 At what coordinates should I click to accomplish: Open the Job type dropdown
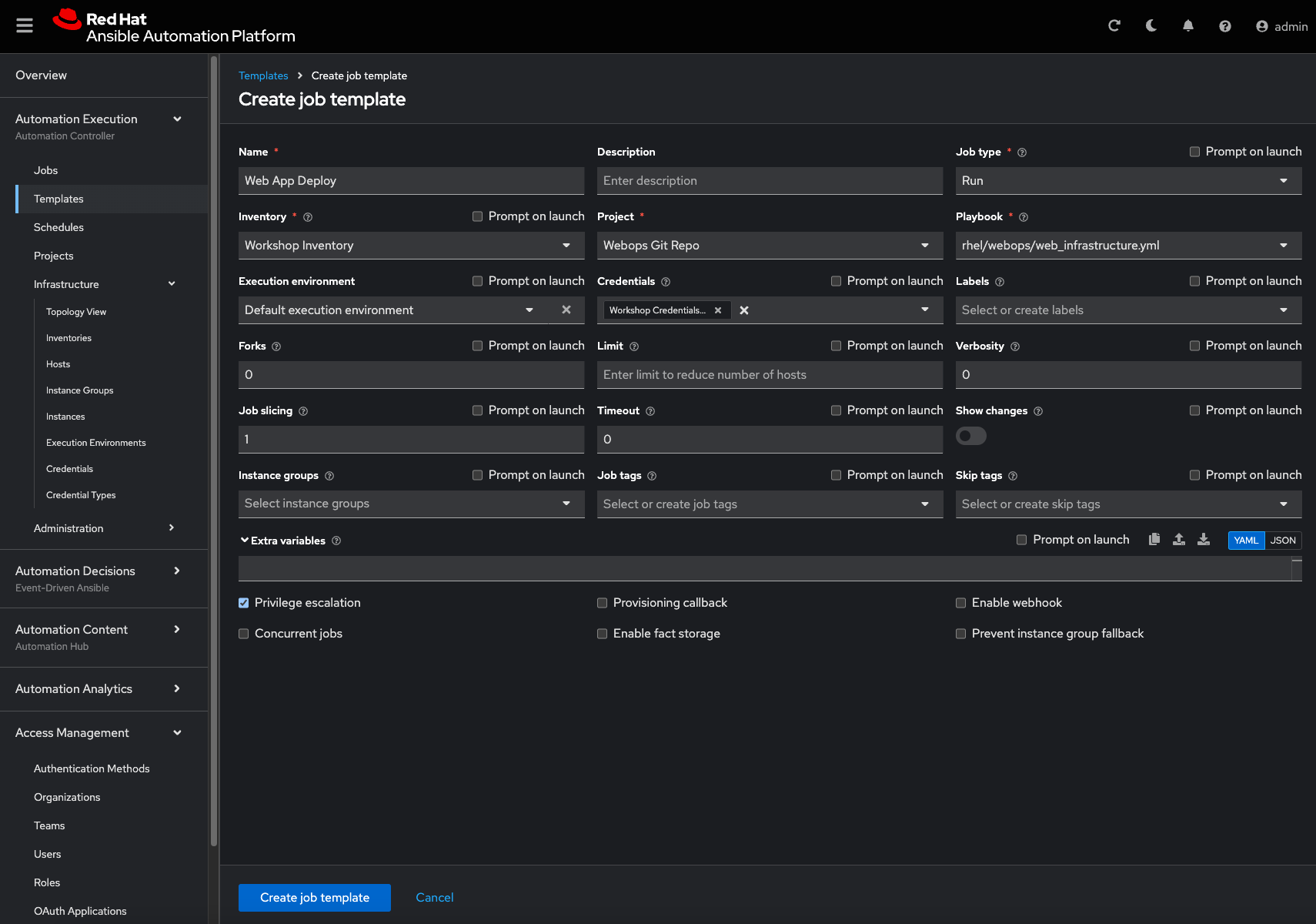pyautogui.click(x=1127, y=181)
